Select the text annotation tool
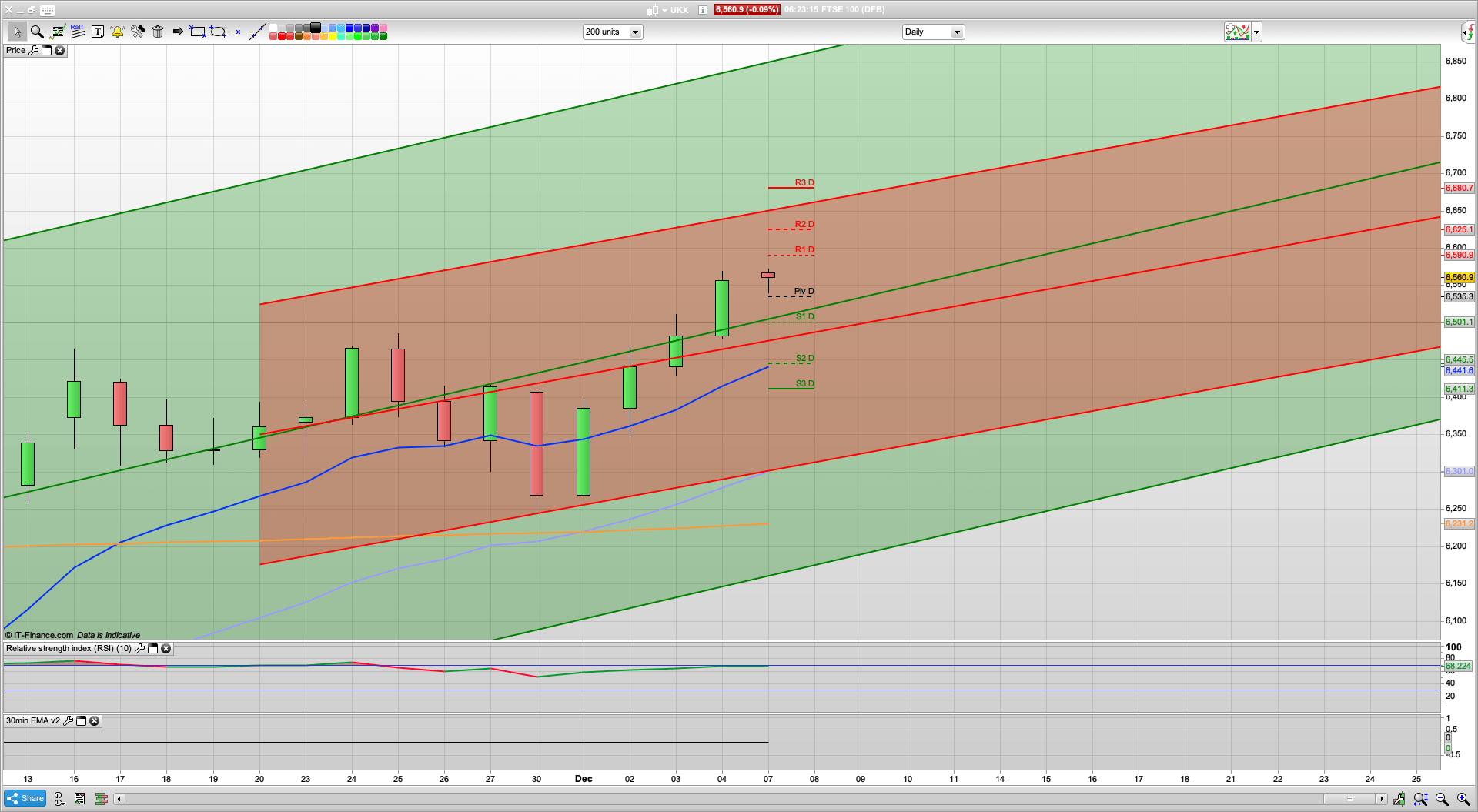 pyautogui.click(x=98, y=32)
